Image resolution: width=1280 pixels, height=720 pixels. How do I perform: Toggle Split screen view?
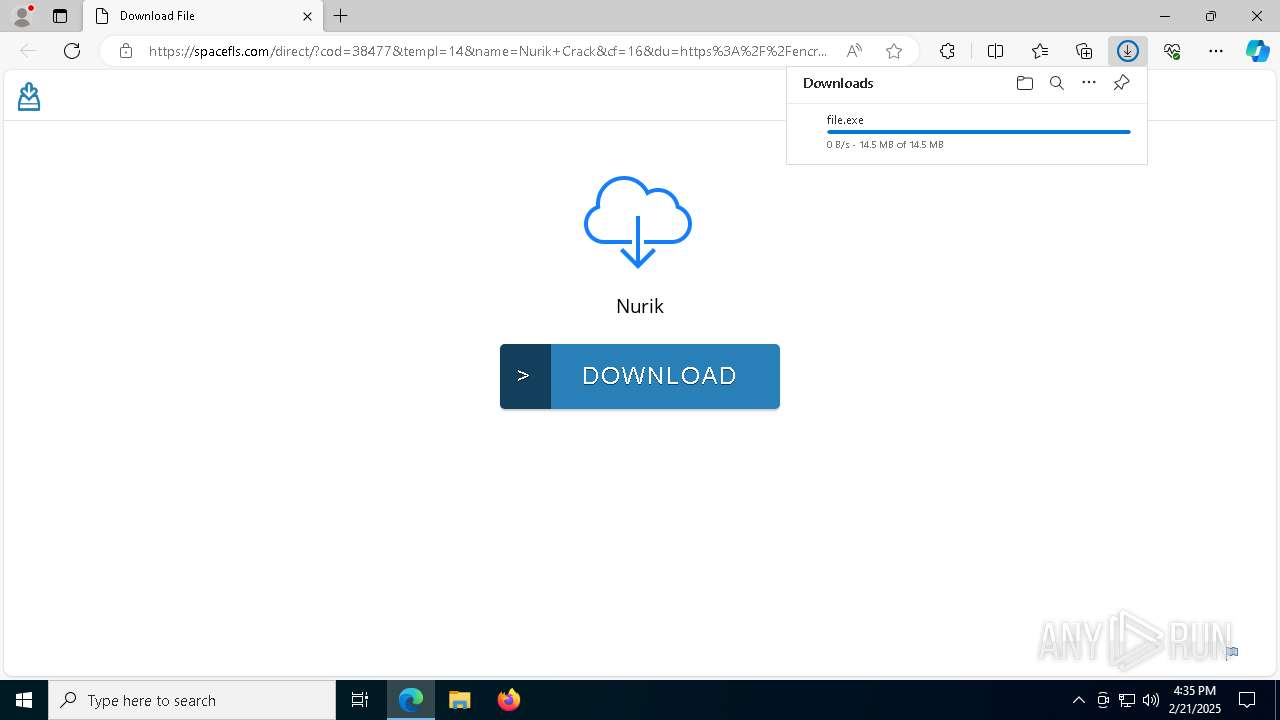click(995, 51)
